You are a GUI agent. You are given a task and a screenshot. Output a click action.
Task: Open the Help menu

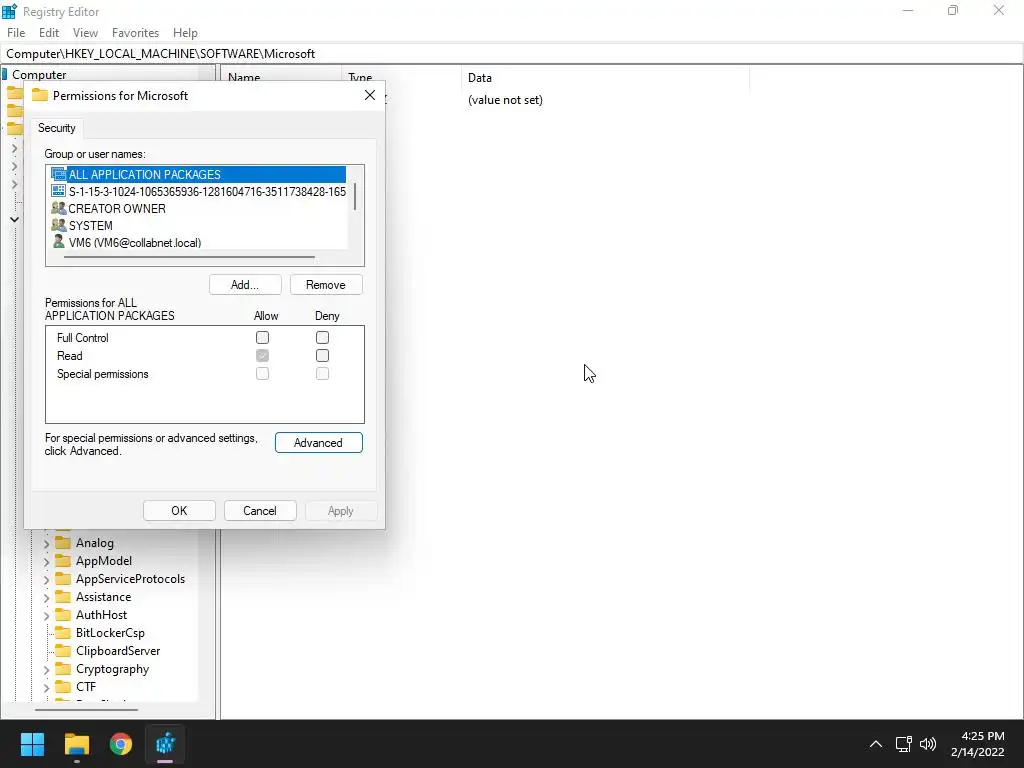tap(185, 33)
